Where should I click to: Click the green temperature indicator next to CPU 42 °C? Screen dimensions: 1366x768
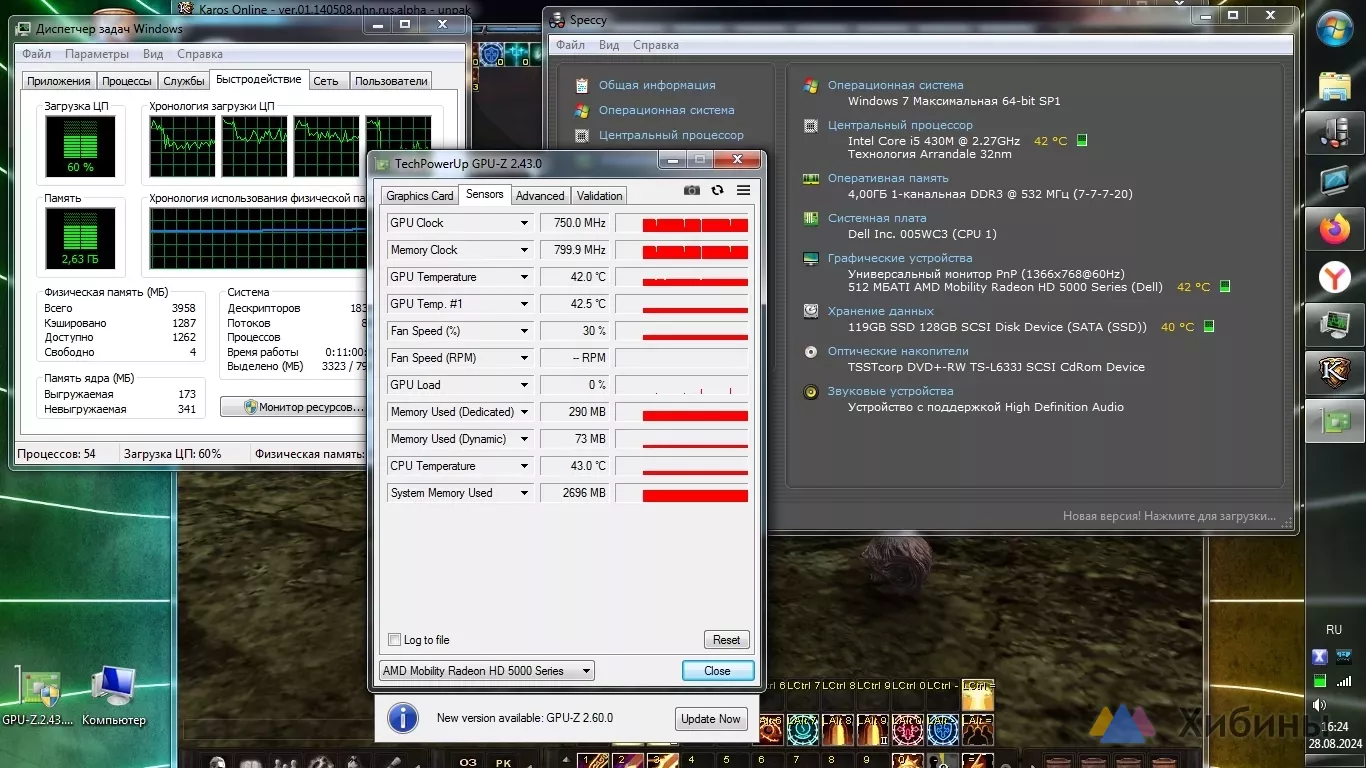pyautogui.click(x=1081, y=141)
